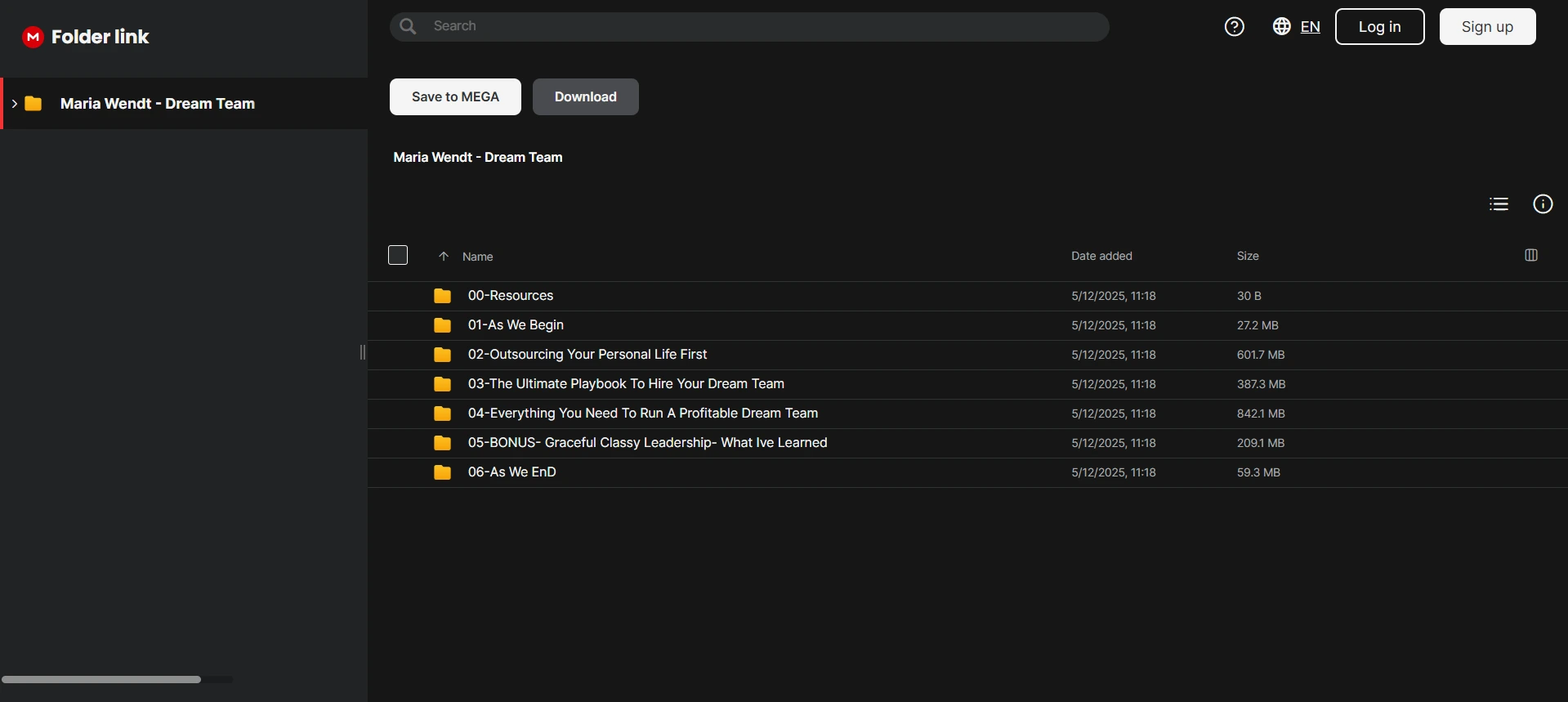Click the Save to MEGA button
The width and height of the screenshot is (1568, 702).
(x=455, y=96)
